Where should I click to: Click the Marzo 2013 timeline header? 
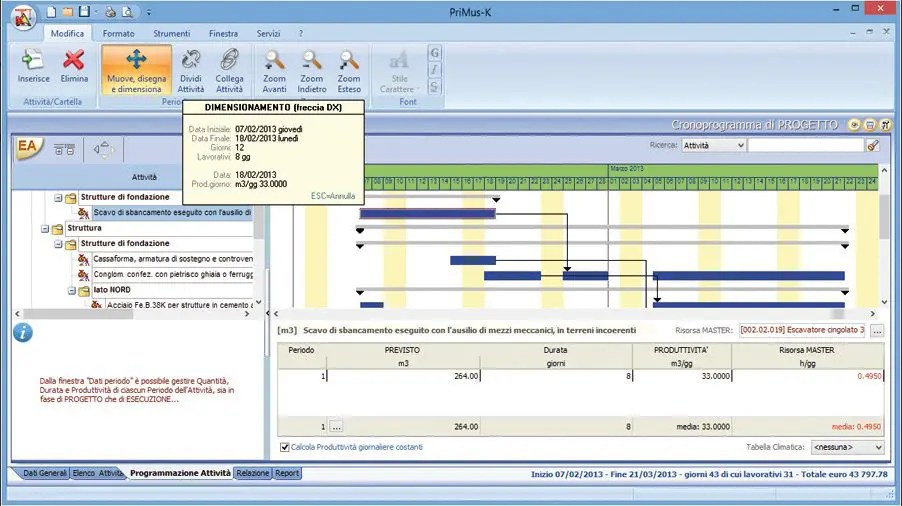[627, 169]
